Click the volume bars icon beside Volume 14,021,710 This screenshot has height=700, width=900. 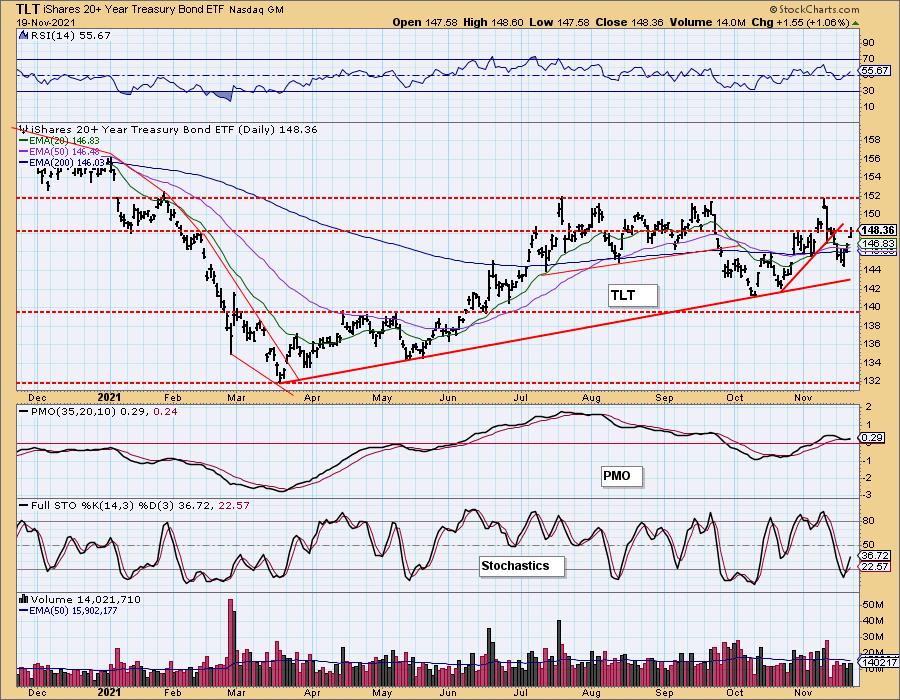(24, 599)
